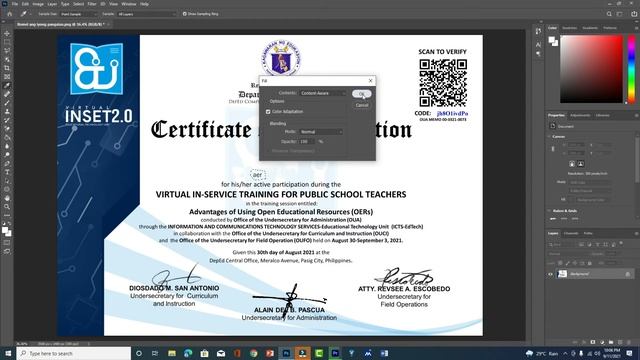Click the Windows search box
The image size is (640, 360).
74,353
